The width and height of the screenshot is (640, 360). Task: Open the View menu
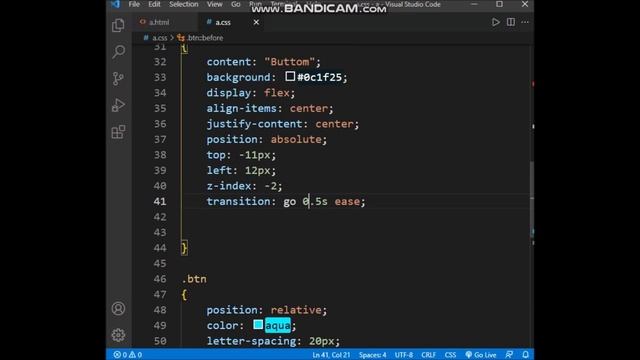click(214, 4)
